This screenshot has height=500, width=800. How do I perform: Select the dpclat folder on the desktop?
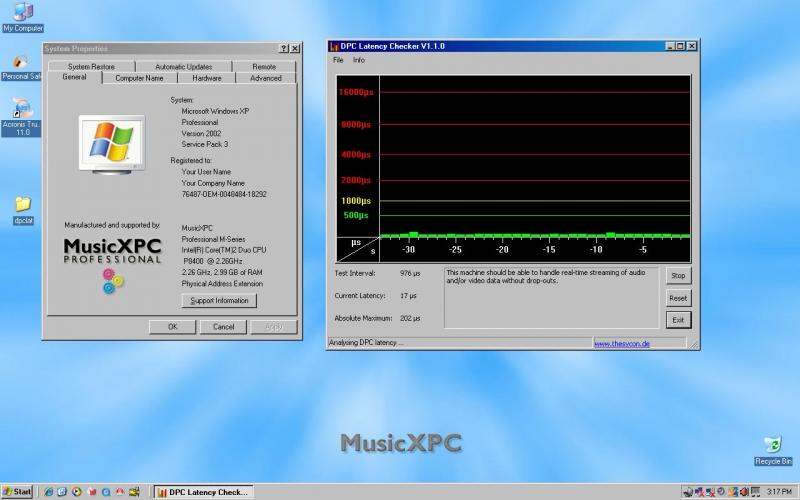[x=23, y=210]
